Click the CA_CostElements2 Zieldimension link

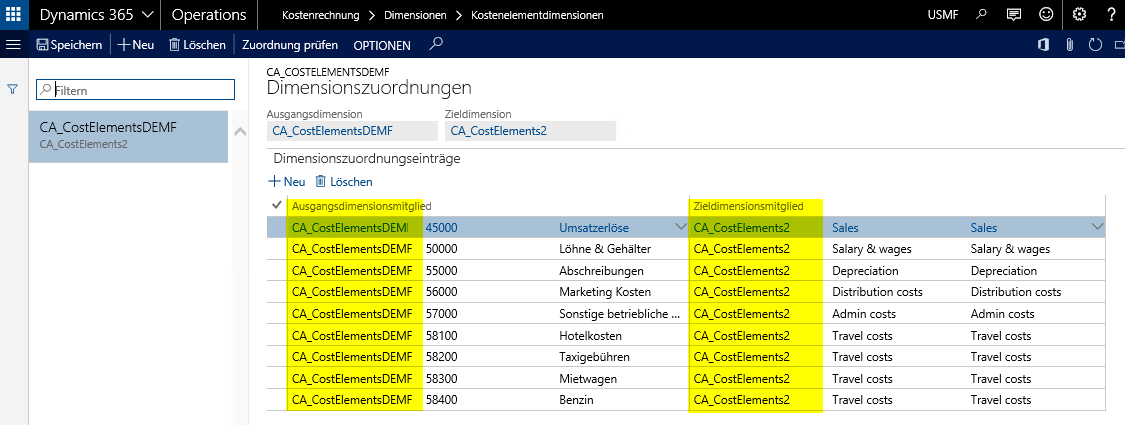499,131
